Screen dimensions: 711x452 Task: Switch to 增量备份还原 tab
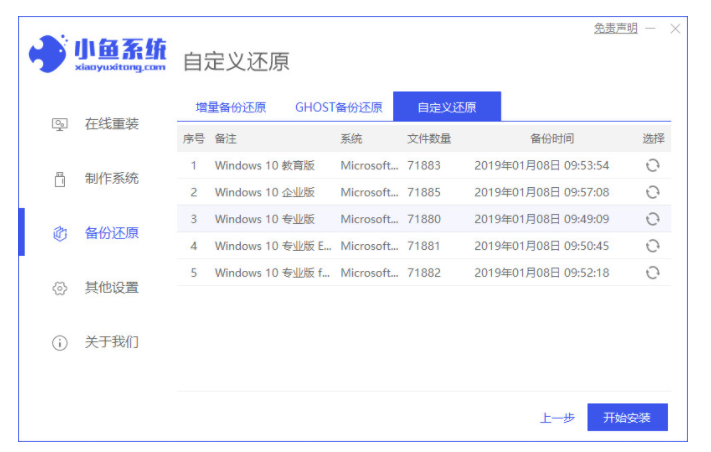233,107
